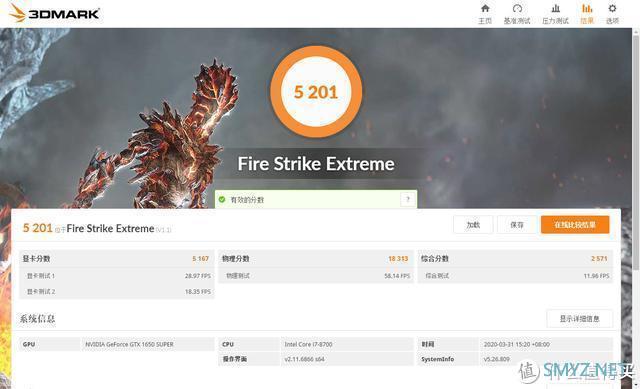This screenshot has height=389, width=640.
Task: Click the 综合分数 header
Action: [435, 258]
